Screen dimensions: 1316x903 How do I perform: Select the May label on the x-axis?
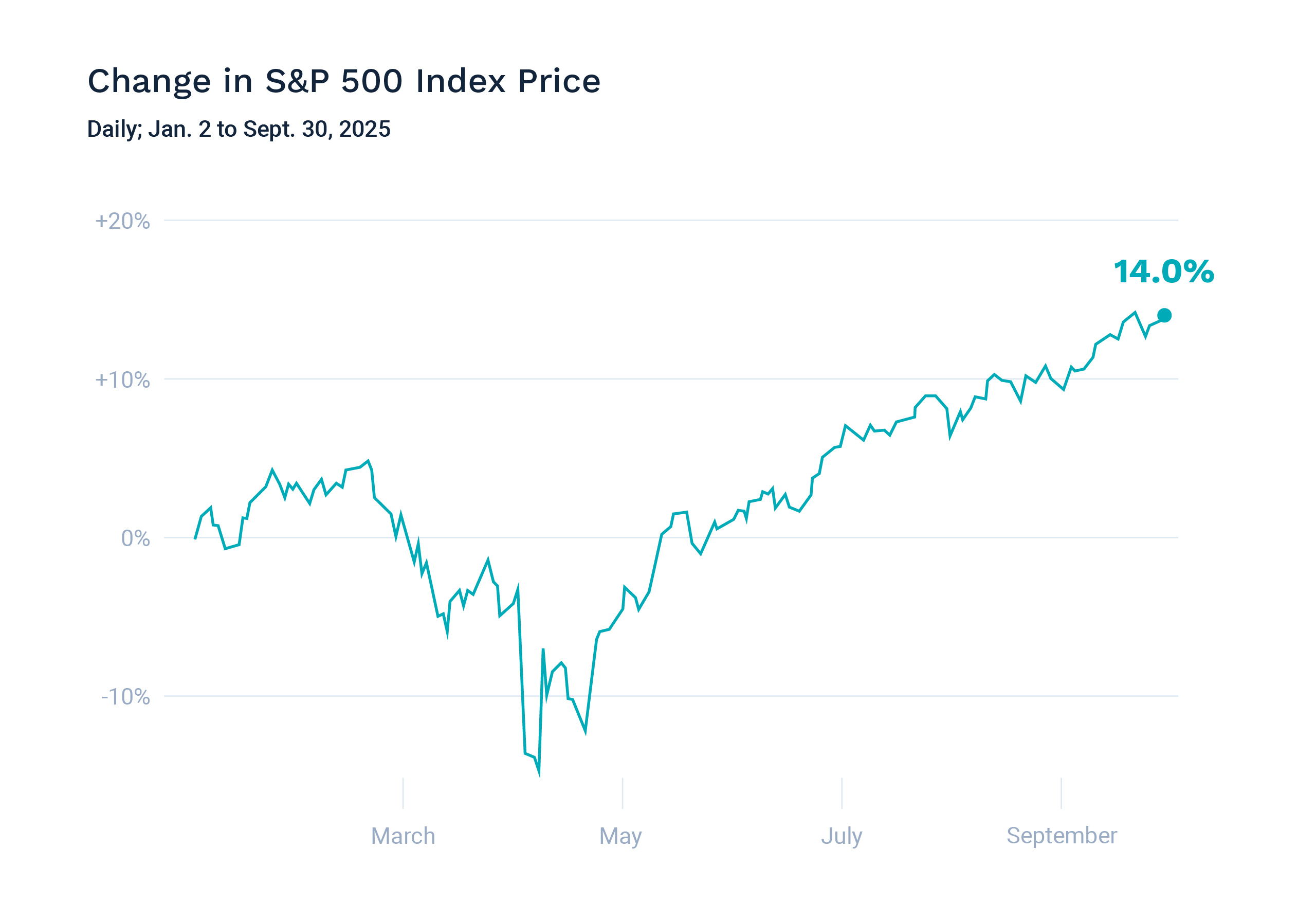(620, 836)
